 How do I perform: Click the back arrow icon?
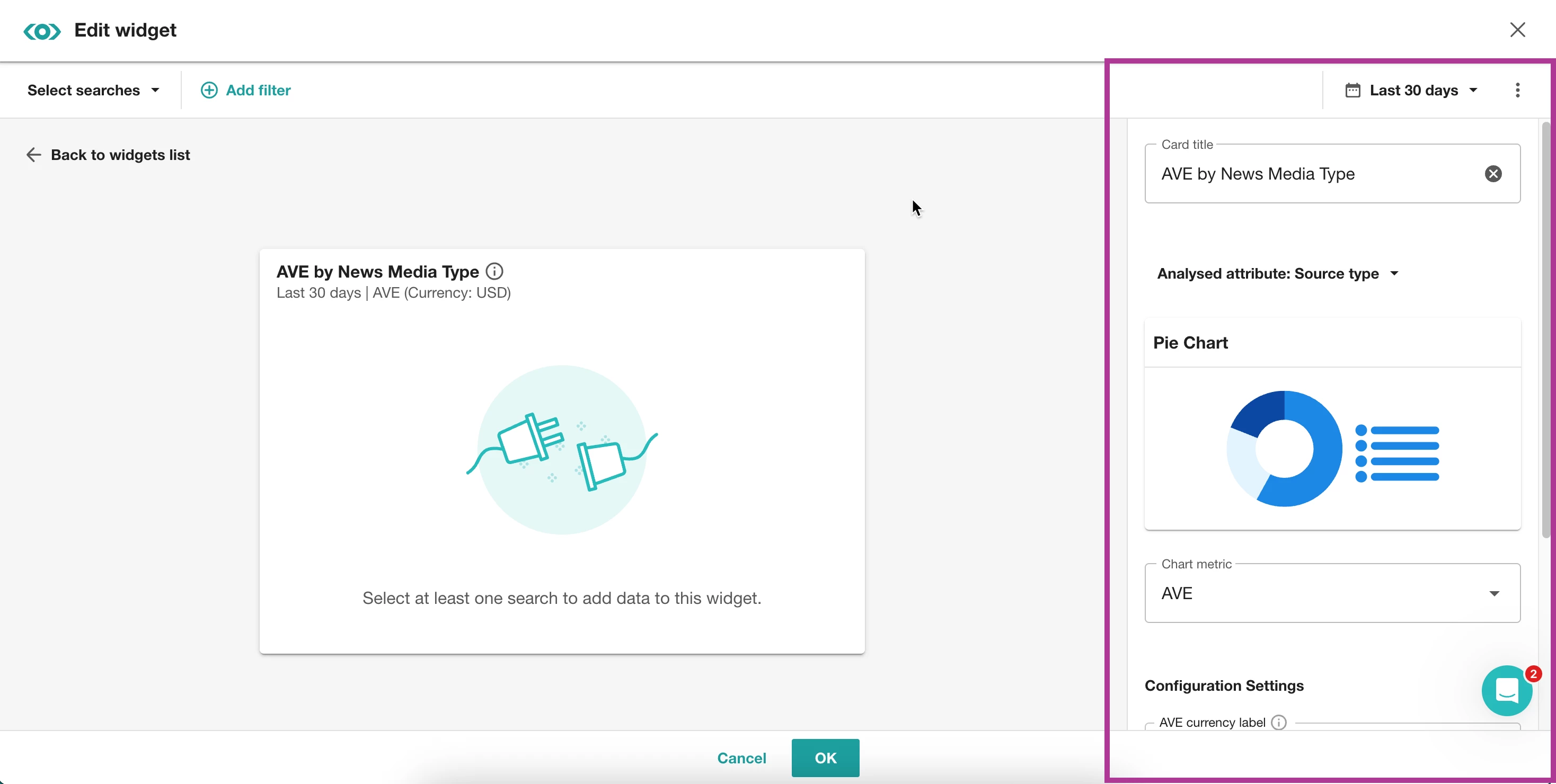34,155
